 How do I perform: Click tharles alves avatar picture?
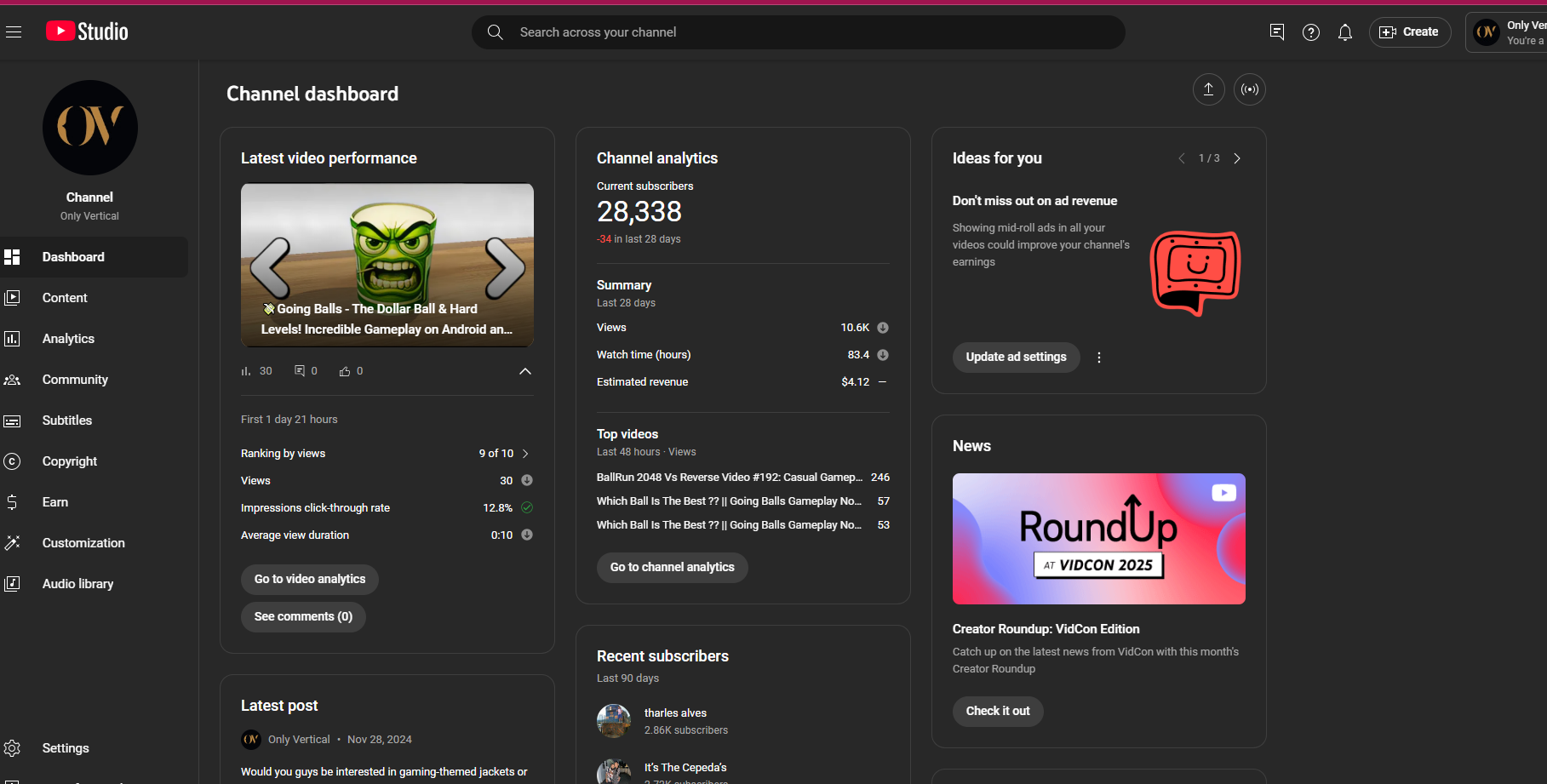[614, 721]
